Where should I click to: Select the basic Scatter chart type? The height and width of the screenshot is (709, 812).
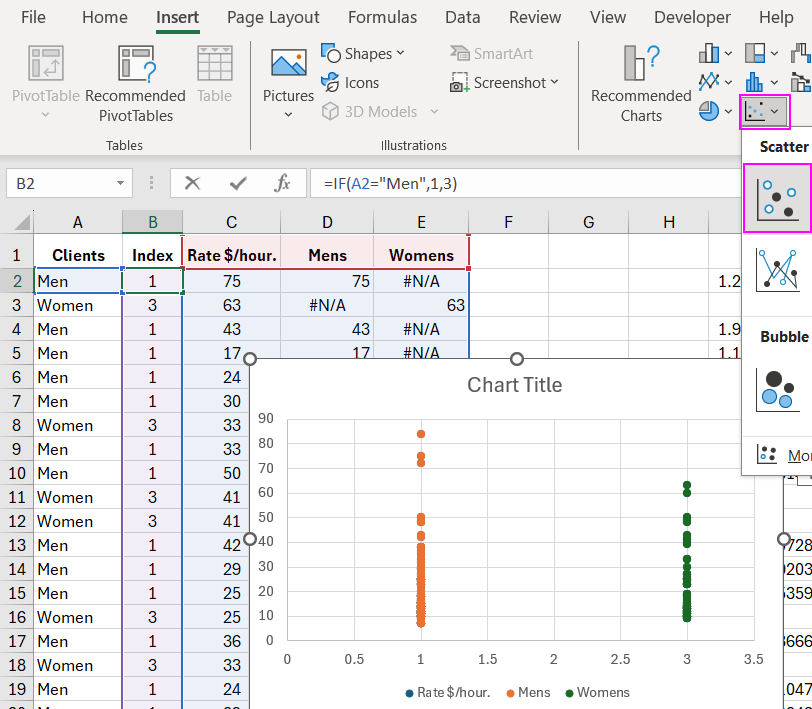point(777,198)
